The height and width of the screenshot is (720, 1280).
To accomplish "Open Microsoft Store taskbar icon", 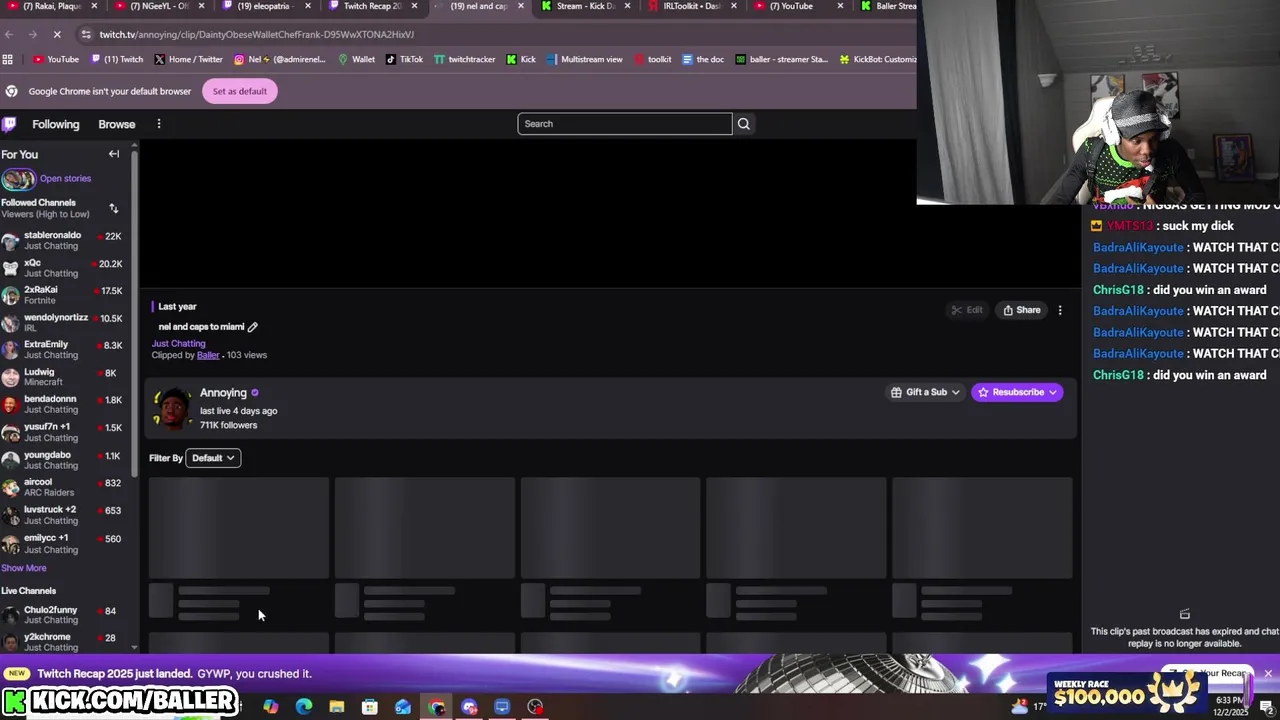I will (x=370, y=707).
